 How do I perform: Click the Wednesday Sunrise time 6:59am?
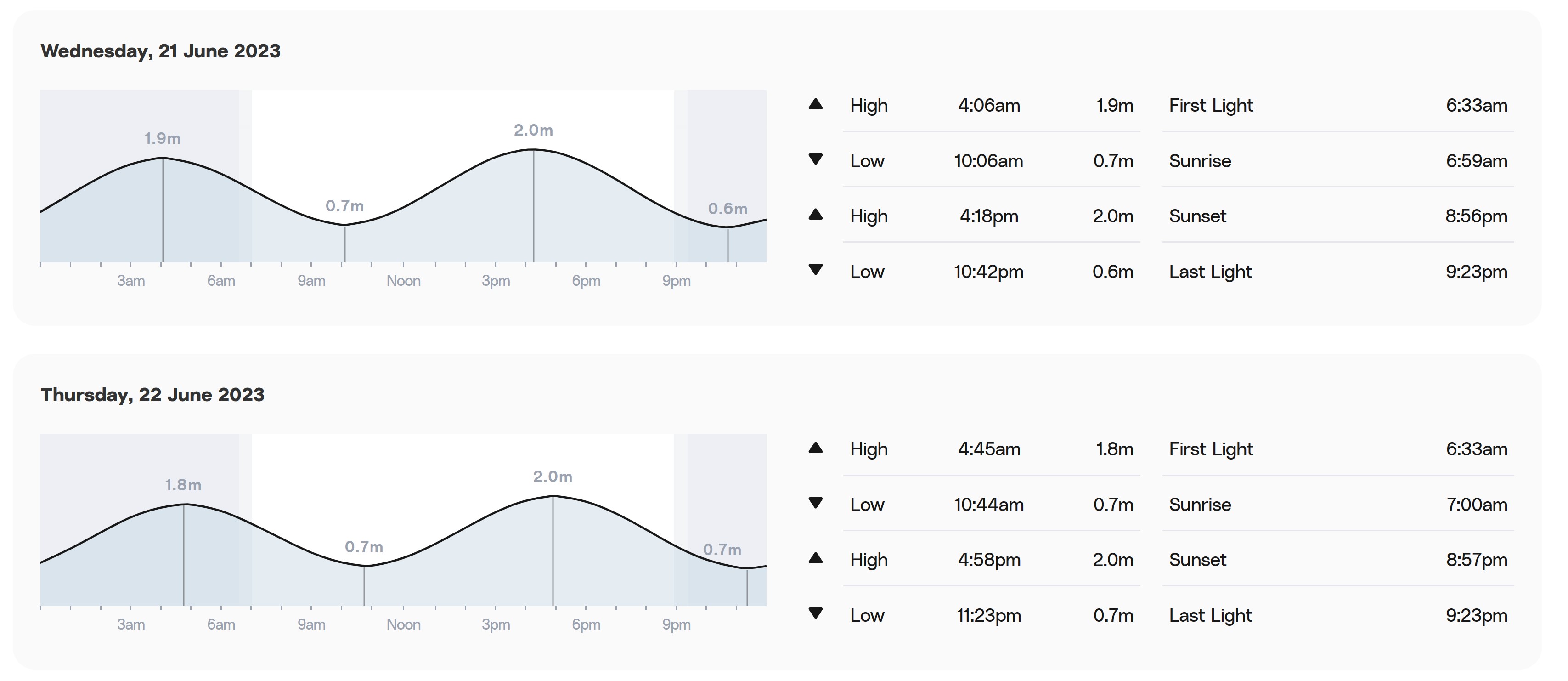point(1477,161)
